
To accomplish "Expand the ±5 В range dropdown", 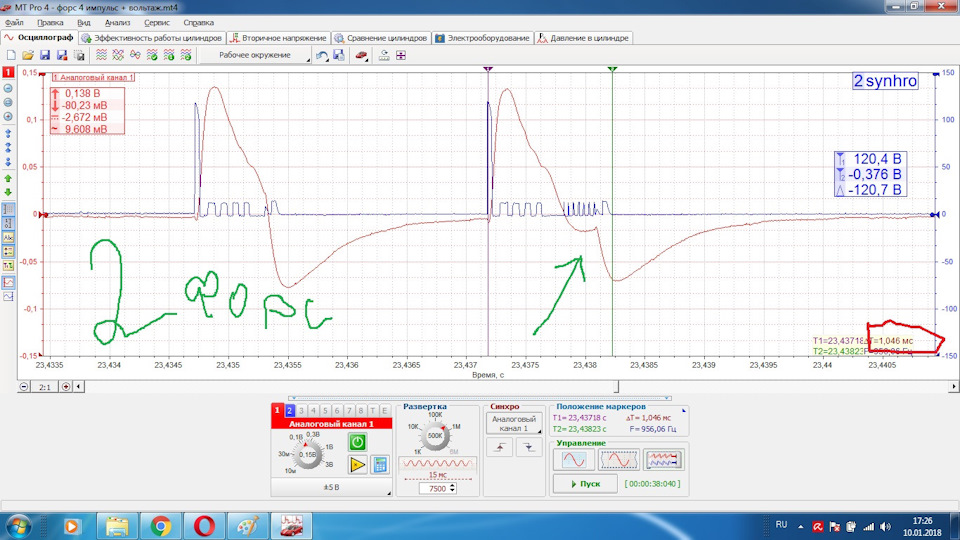I will (x=331, y=487).
